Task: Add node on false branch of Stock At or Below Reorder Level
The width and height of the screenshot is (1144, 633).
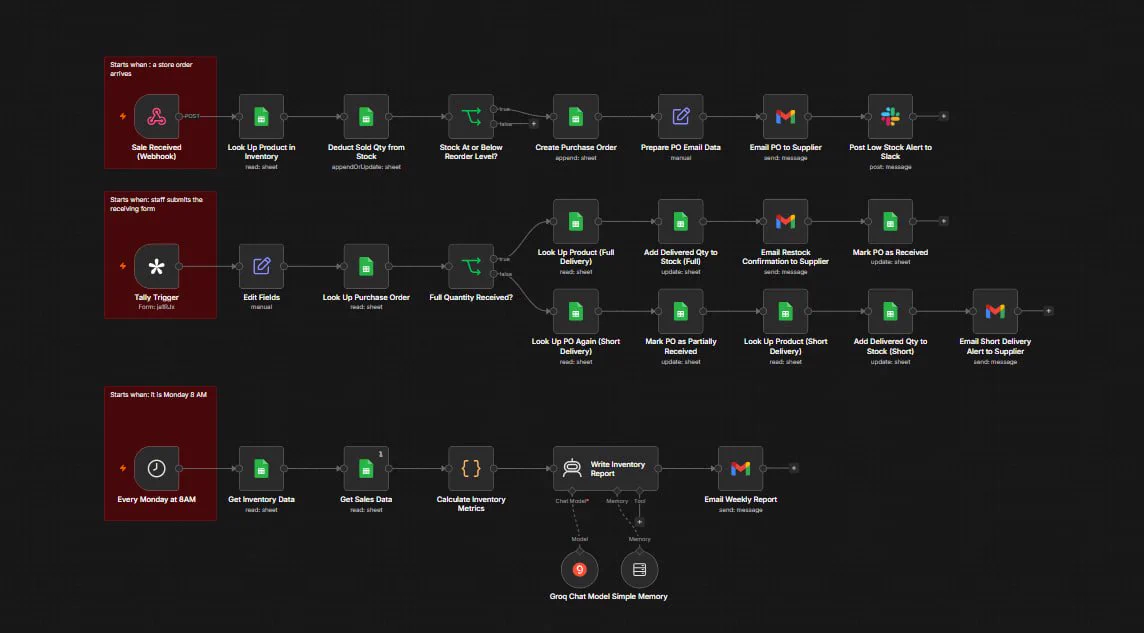Action: [533, 124]
